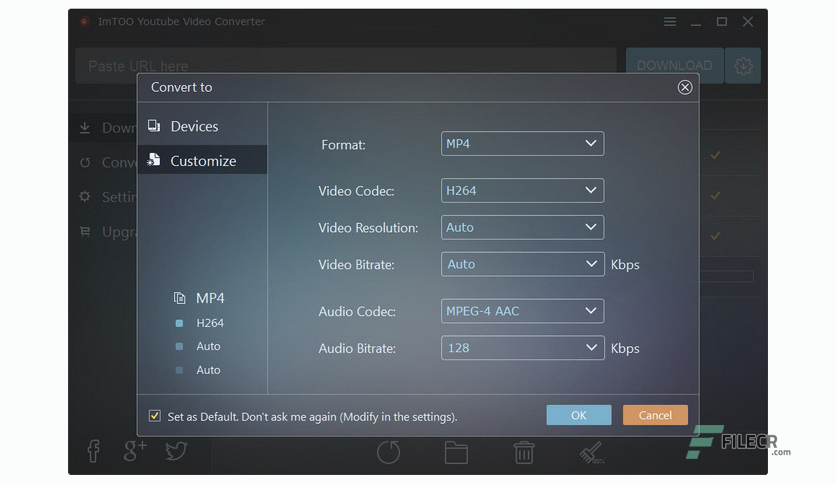This screenshot has height=484, width=836.
Task: Select the Customize tab
Action: [202, 160]
